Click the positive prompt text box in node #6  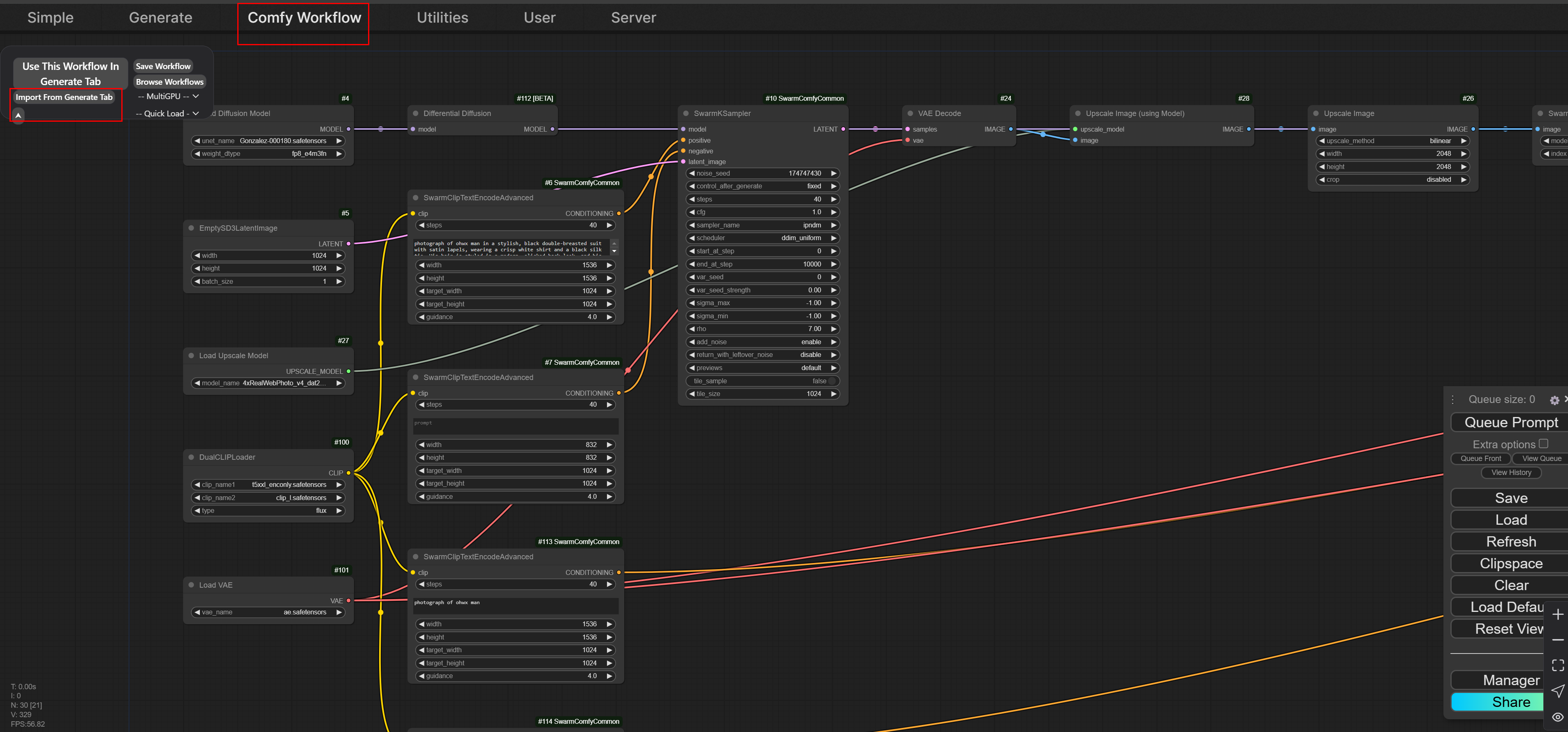(511, 246)
